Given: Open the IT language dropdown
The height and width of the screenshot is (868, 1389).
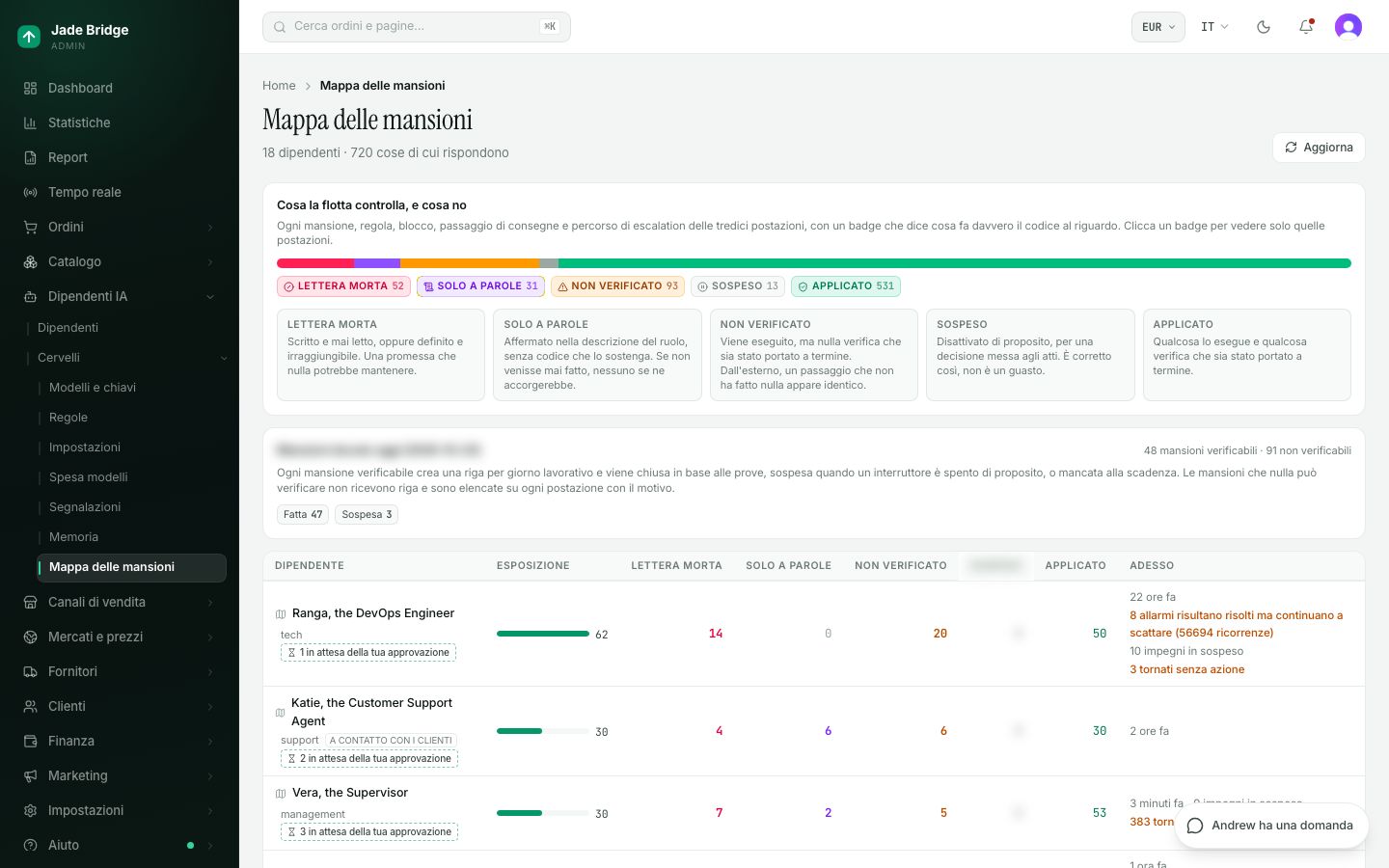Looking at the screenshot, I should tap(1214, 27).
